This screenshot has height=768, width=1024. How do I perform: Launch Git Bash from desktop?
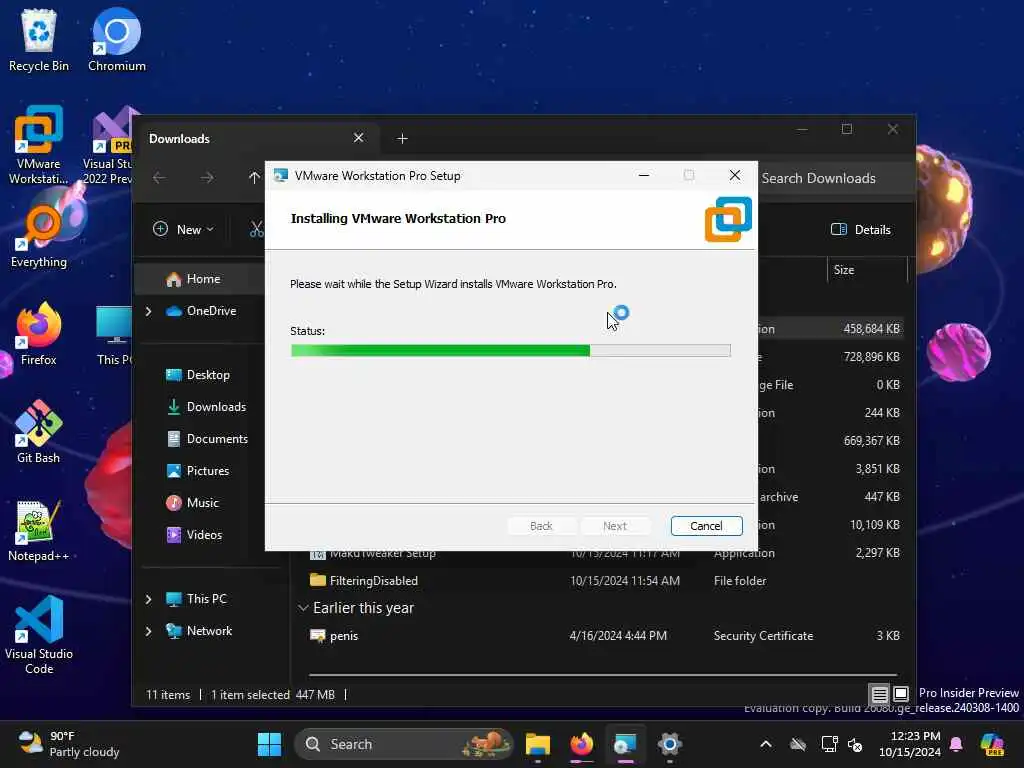point(39,432)
